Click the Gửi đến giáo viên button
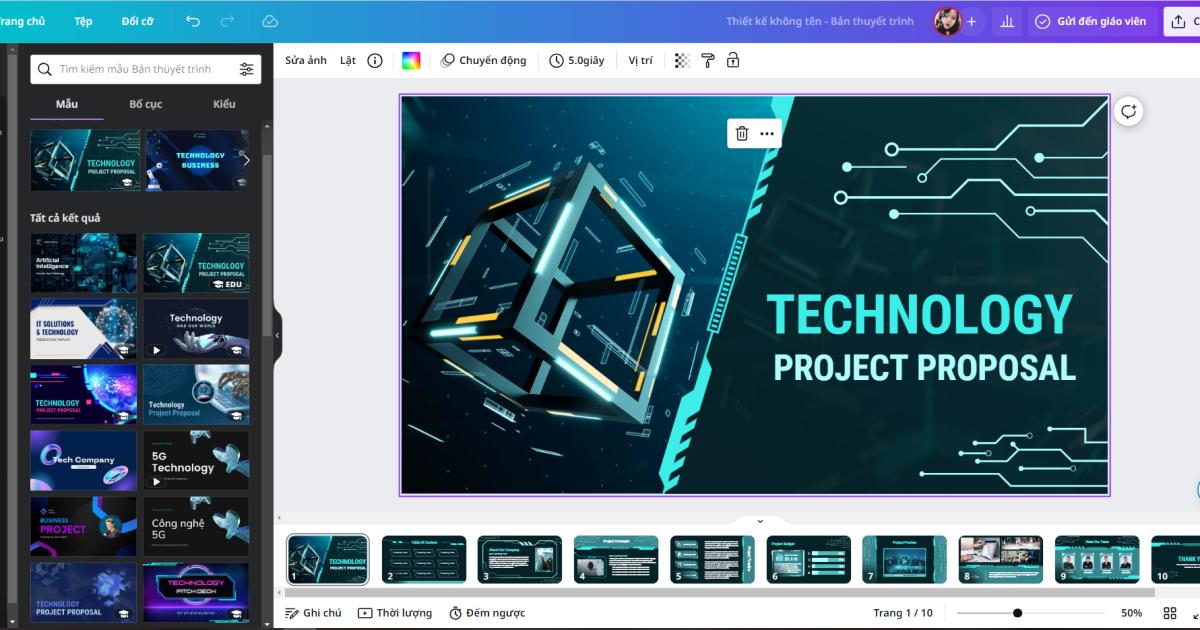This screenshot has width=1200, height=630. click(1092, 20)
